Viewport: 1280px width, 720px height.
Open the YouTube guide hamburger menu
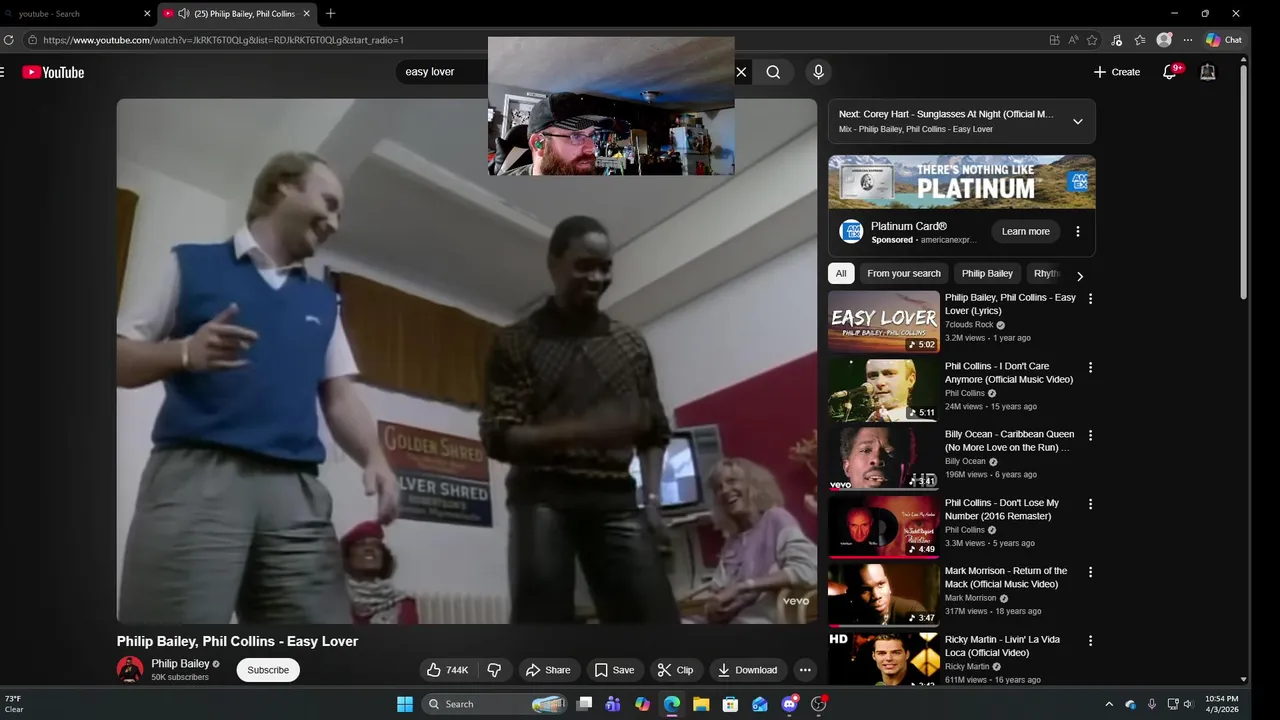click(x=3, y=72)
